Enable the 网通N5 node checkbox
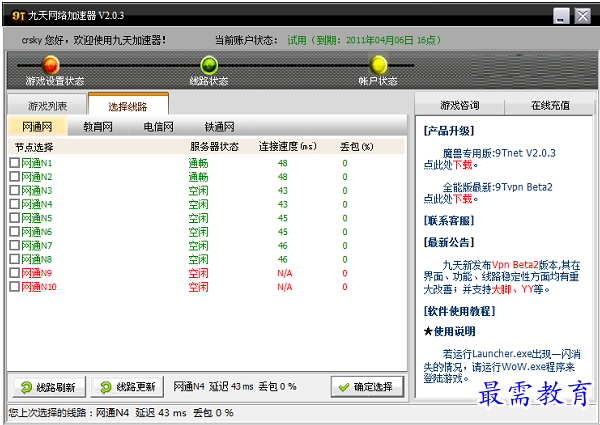This screenshot has width=600, height=425. pyautogui.click(x=15, y=218)
